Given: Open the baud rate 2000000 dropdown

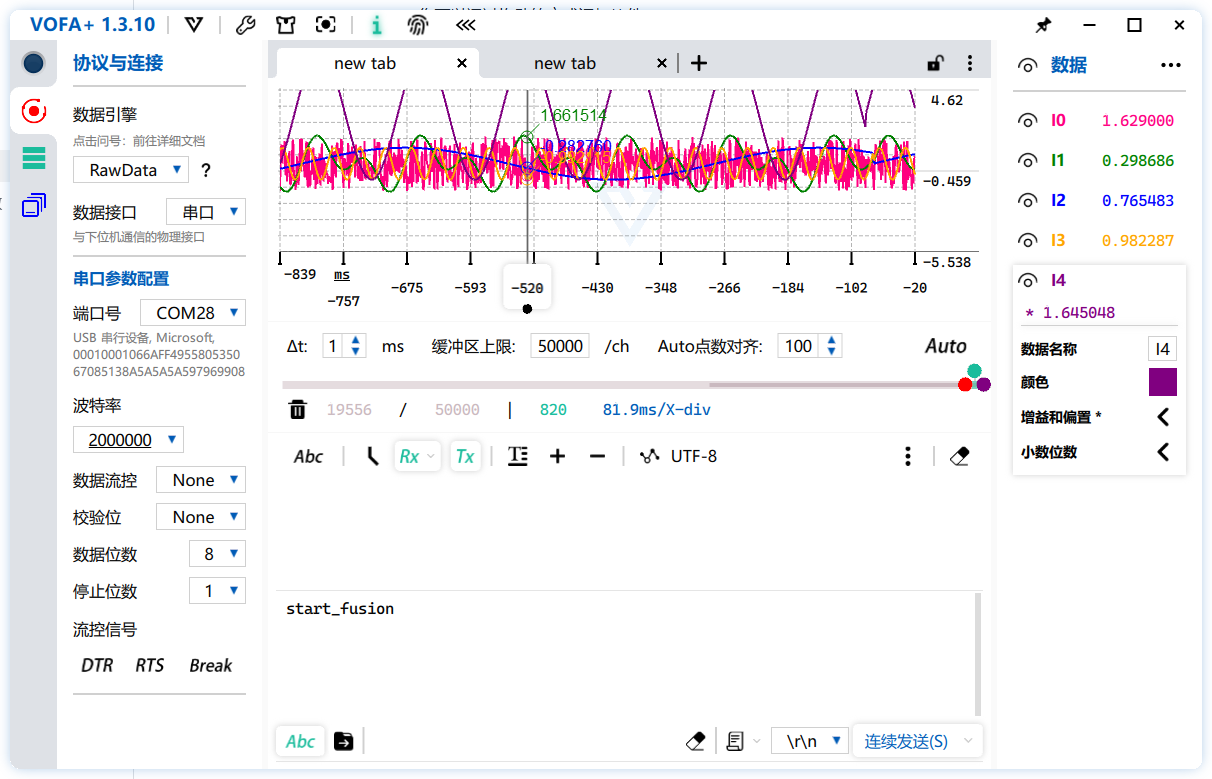Looking at the screenshot, I should pos(129,440).
